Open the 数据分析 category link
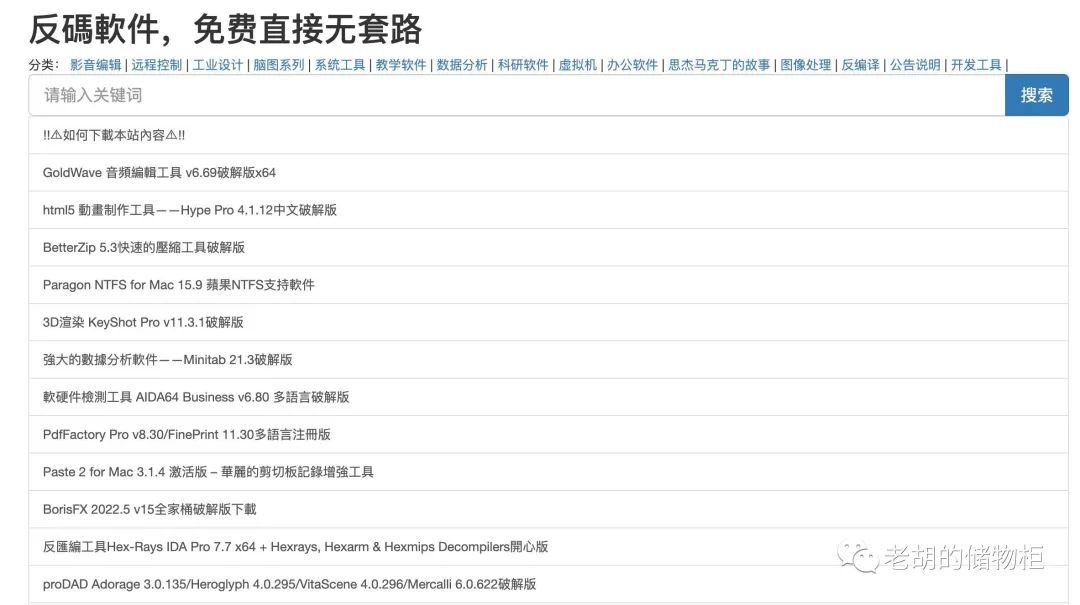 (x=461, y=65)
